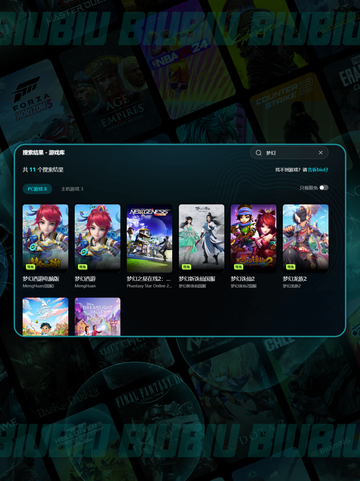The width and height of the screenshot is (360, 481).
Task: Open the armored warrior cover at row end
Action: click(305, 238)
